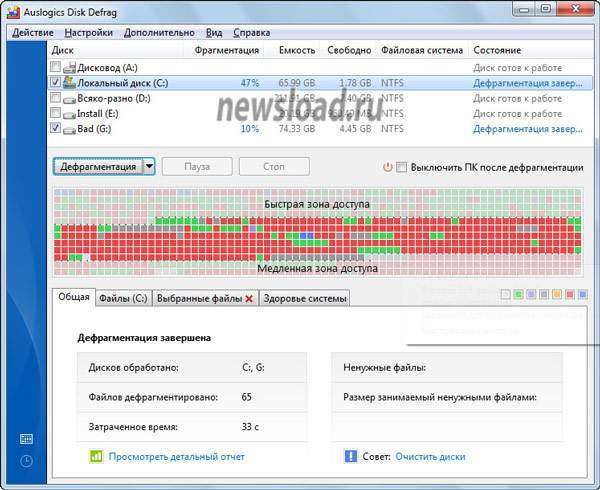Click the blue exclamation advice icon
The height and width of the screenshot is (490, 600).
pos(351,456)
